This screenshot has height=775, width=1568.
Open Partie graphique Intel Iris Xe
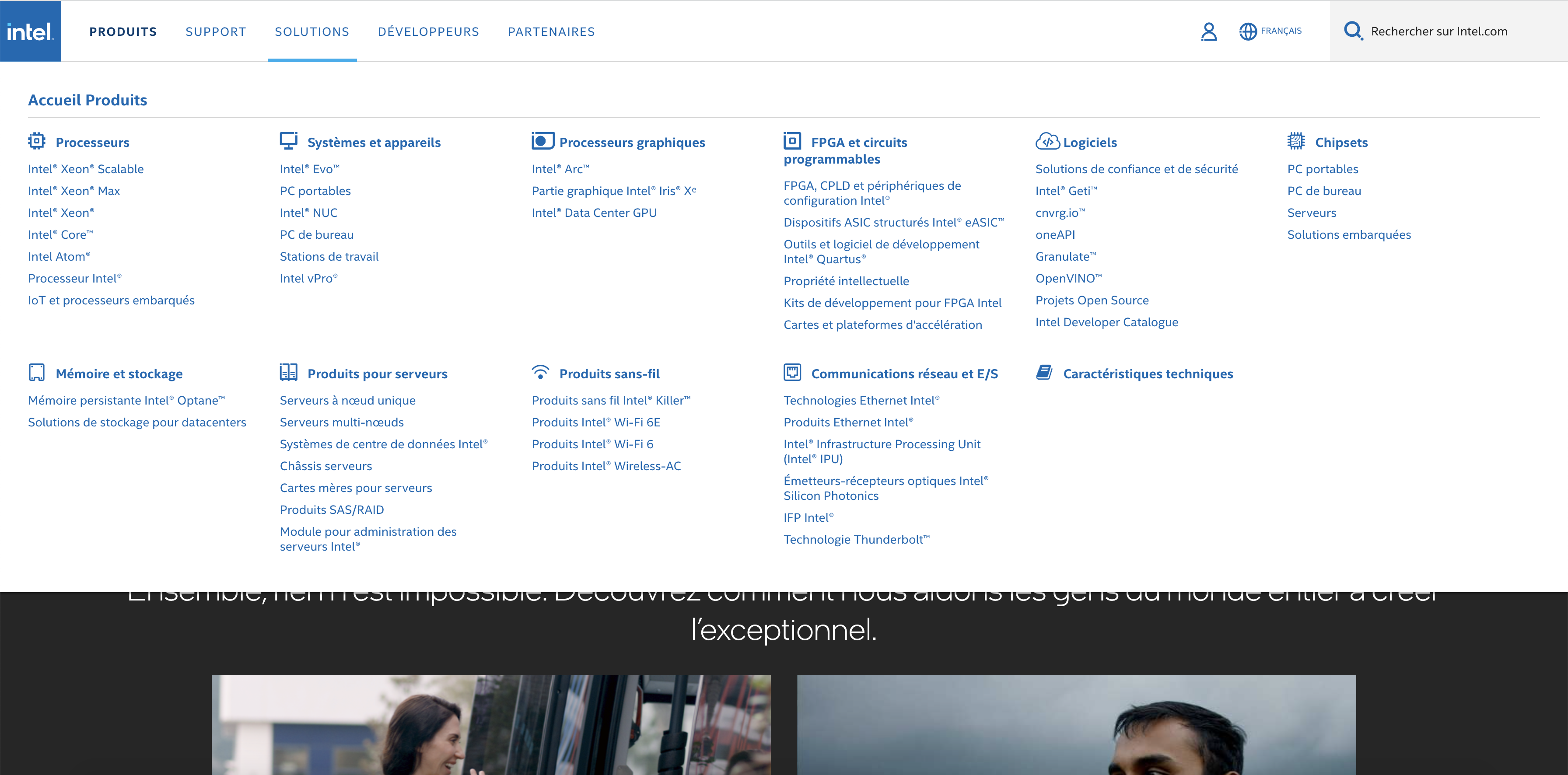(x=614, y=191)
